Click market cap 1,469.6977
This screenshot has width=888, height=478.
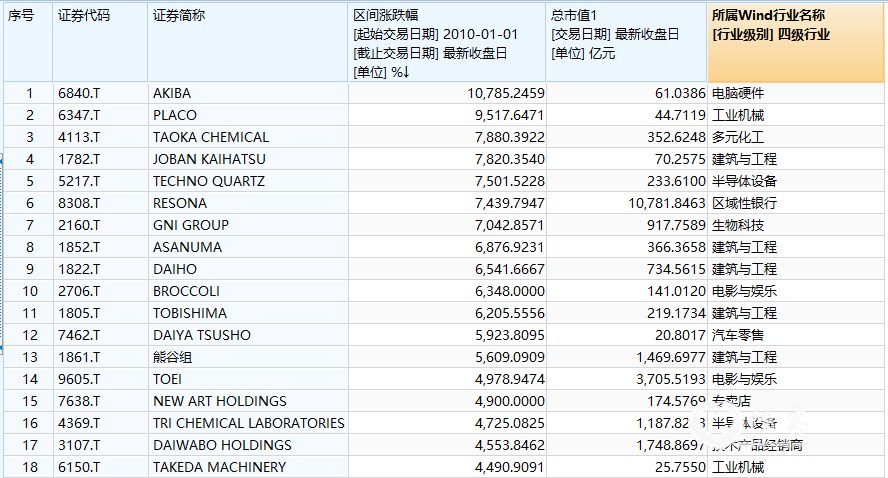pos(671,358)
